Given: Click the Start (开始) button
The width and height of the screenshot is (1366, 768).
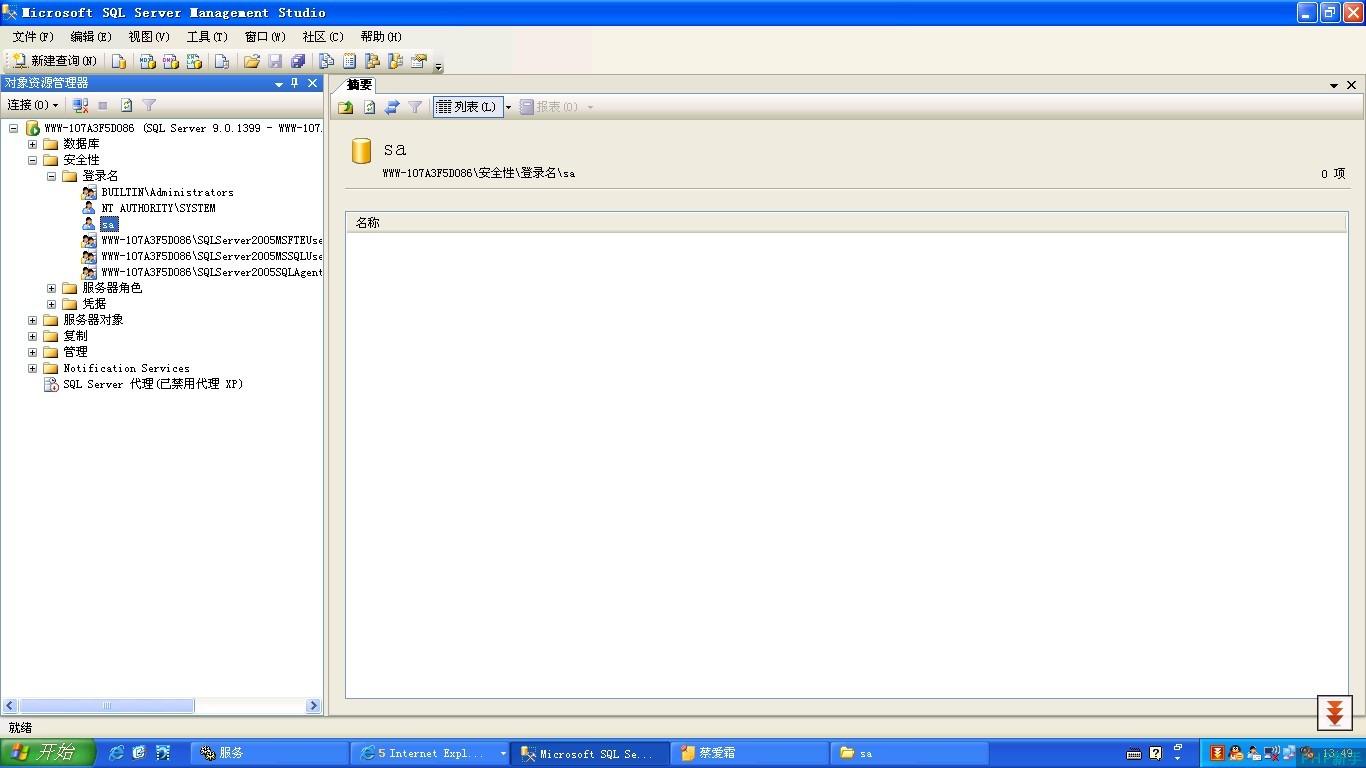Looking at the screenshot, I should (x=47, y=753).
